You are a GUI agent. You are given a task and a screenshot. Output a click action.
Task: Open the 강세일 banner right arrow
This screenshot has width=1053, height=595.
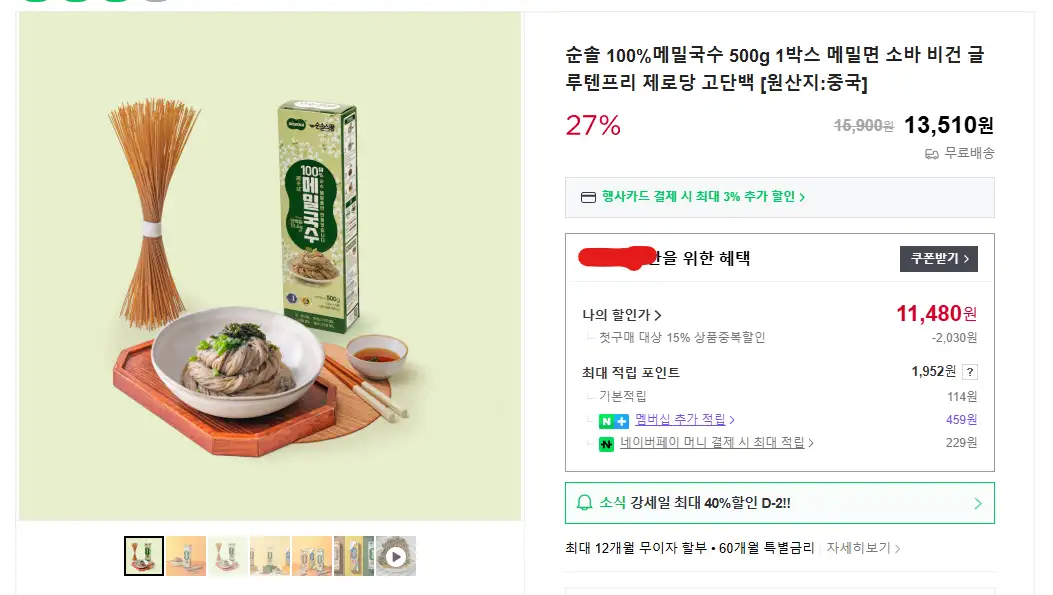(978, 503)
